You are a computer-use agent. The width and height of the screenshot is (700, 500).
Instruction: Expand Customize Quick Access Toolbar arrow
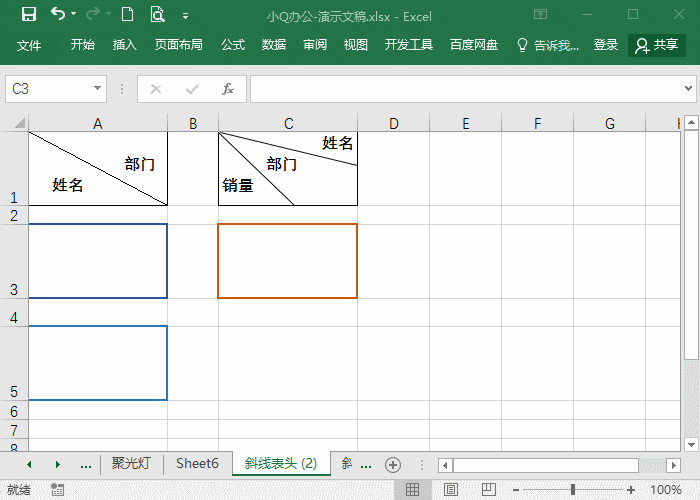pos(185,17)
